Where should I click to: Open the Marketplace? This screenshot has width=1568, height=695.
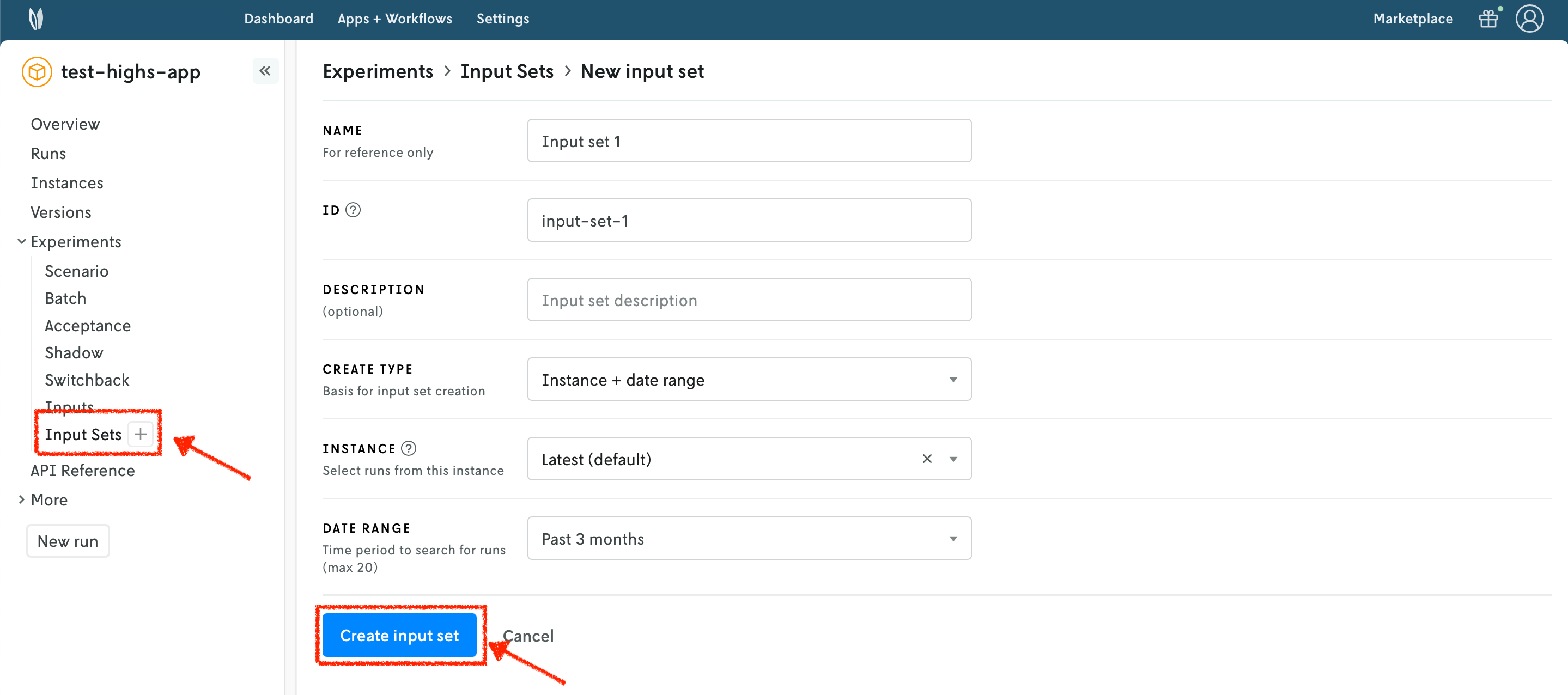tap(1412, 19)
